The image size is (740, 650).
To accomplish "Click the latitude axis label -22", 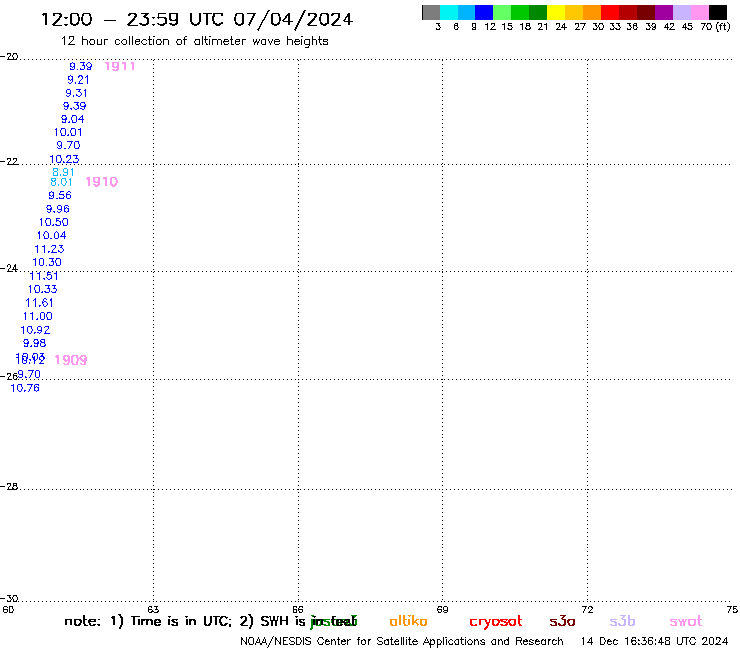I will point(9,161).
